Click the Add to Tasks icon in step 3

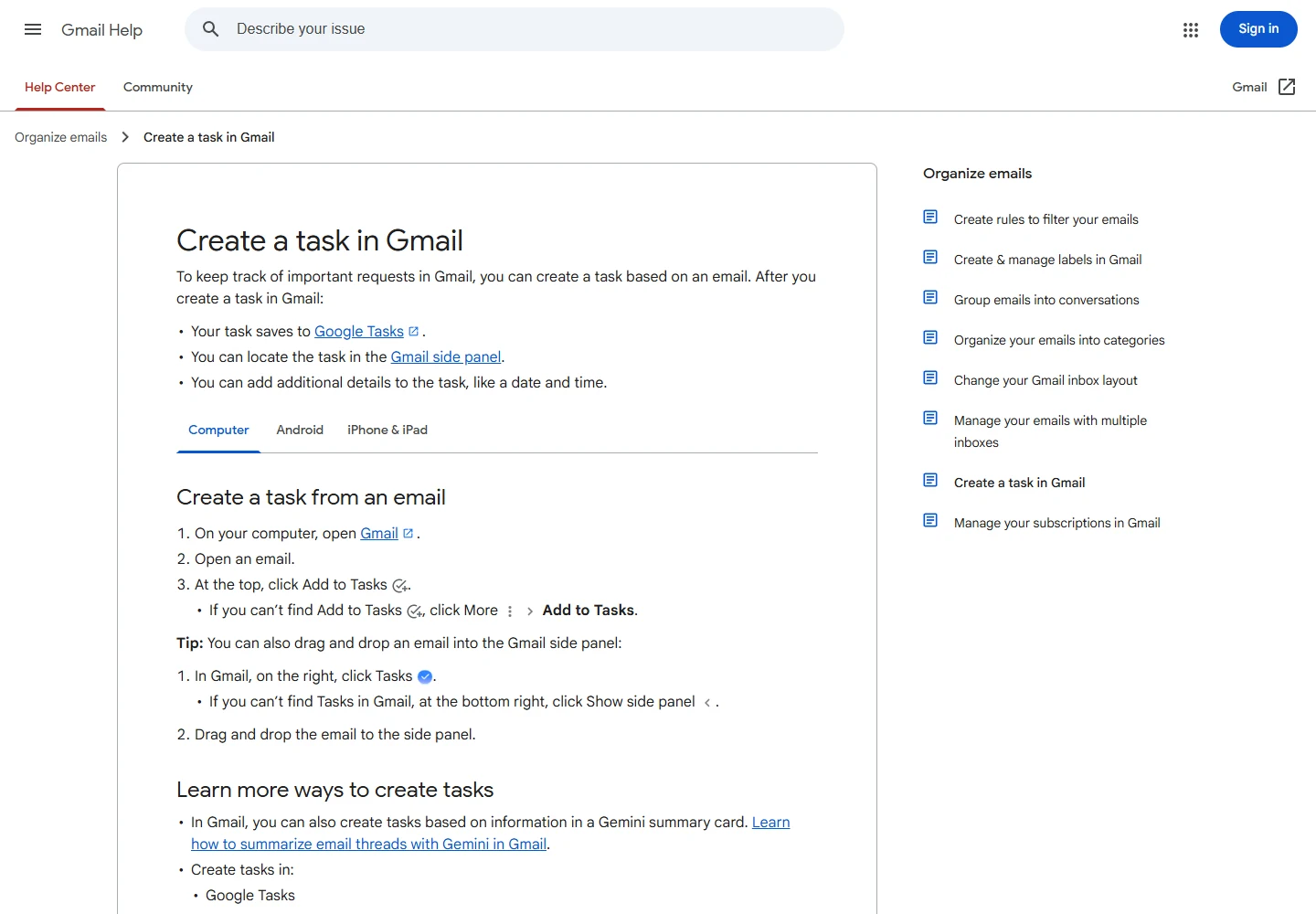pos(399,586)
